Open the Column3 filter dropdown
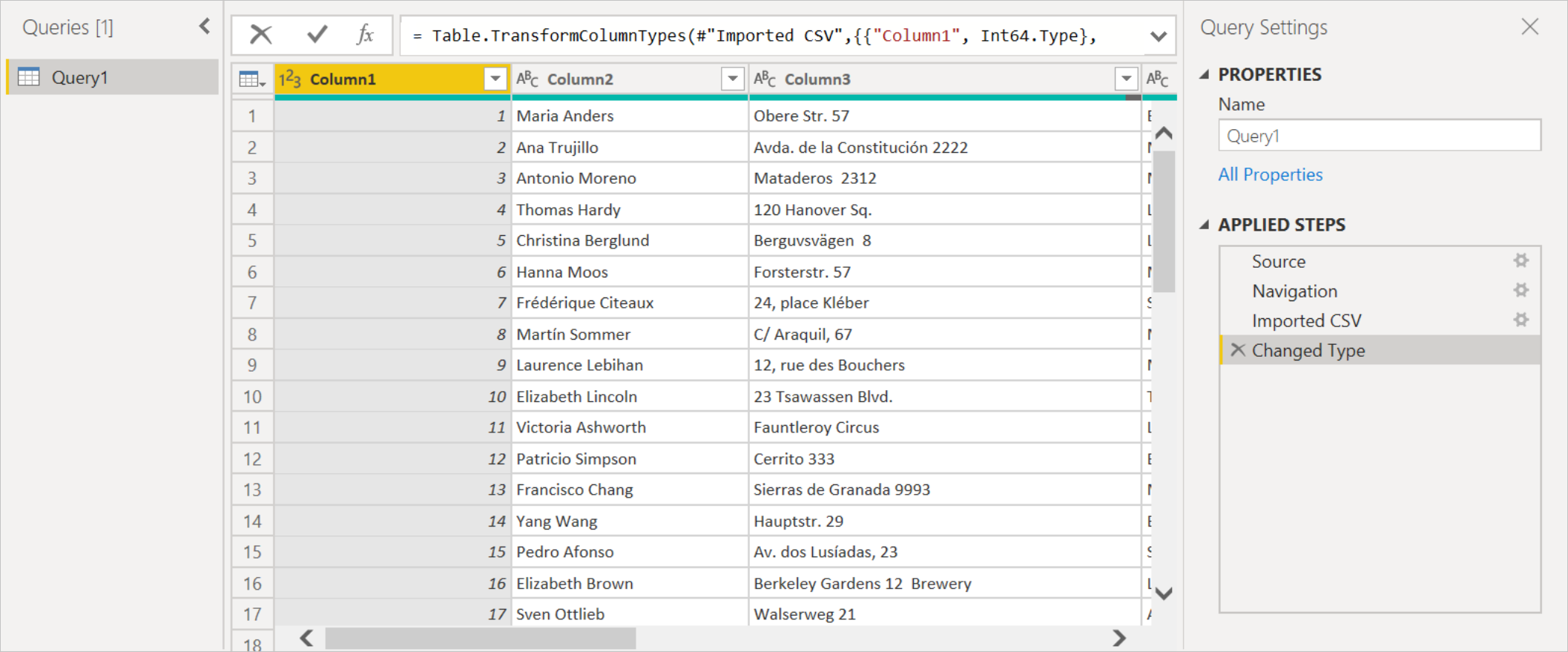Image resolution: width=1568 pixels, height=652 pixels. pyautogui.click(x=1126, y=79)
